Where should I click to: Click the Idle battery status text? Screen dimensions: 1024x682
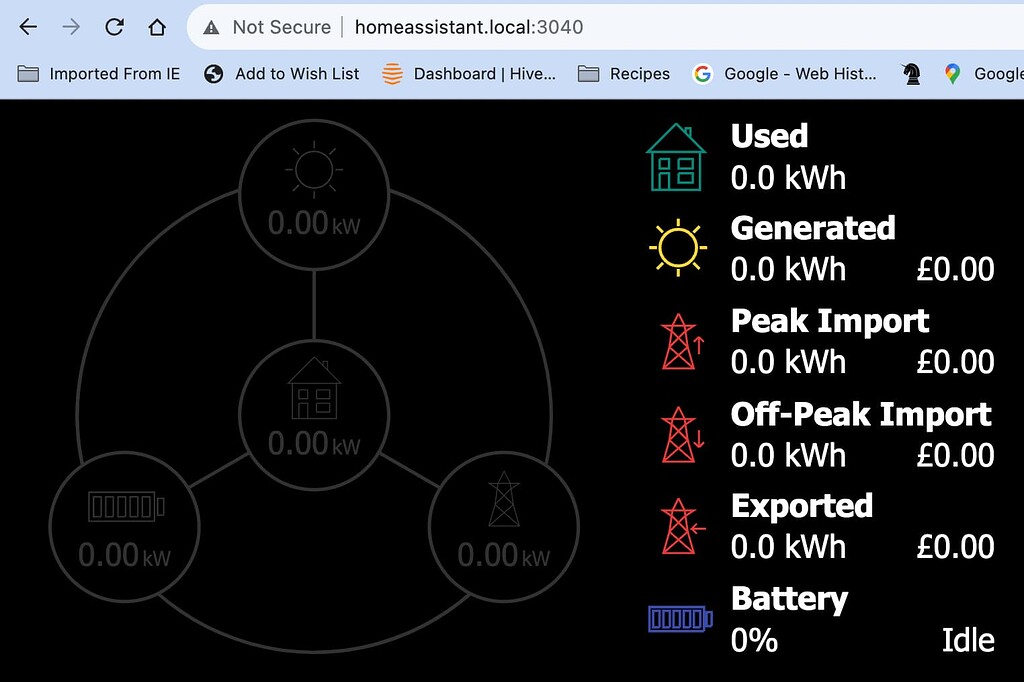[x=968, y=640]
